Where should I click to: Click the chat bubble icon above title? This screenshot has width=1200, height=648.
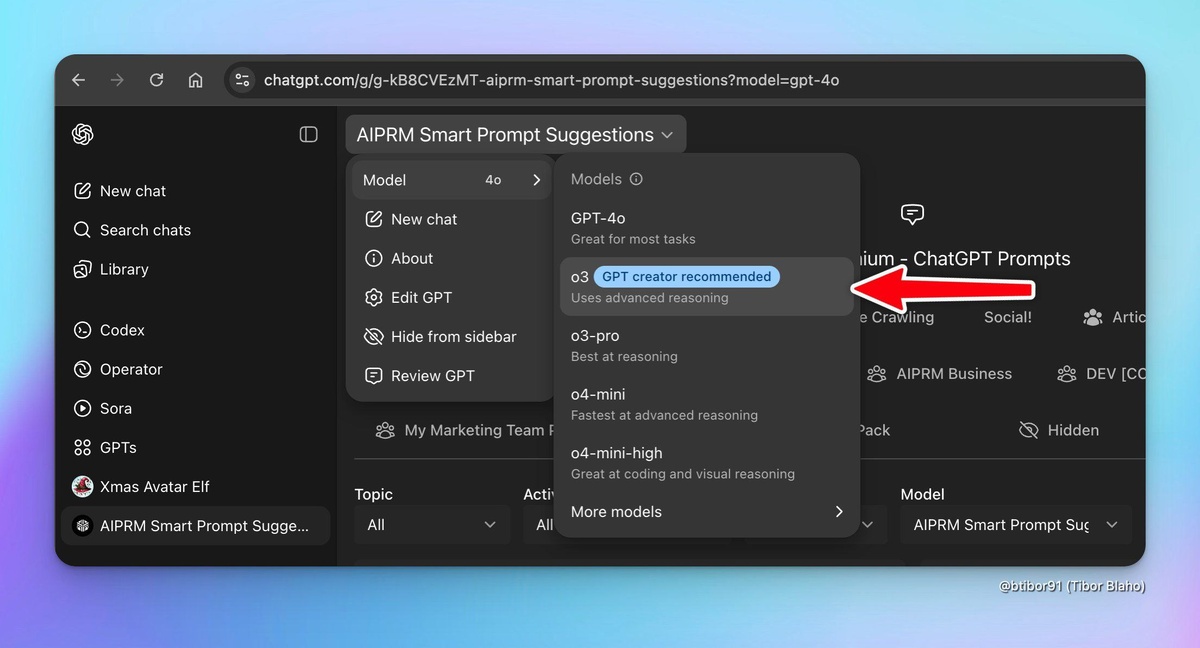click(x=912, y=214)
